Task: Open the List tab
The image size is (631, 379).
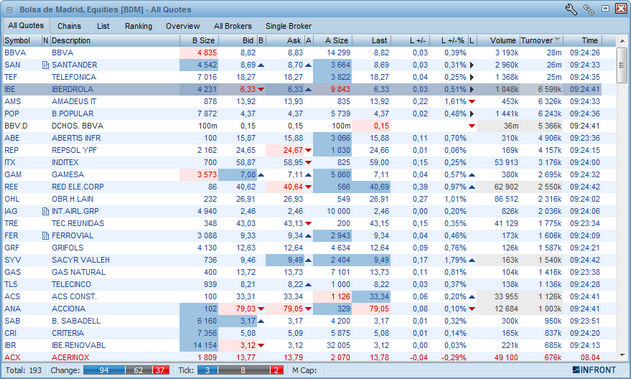Action: coord(103,26)
